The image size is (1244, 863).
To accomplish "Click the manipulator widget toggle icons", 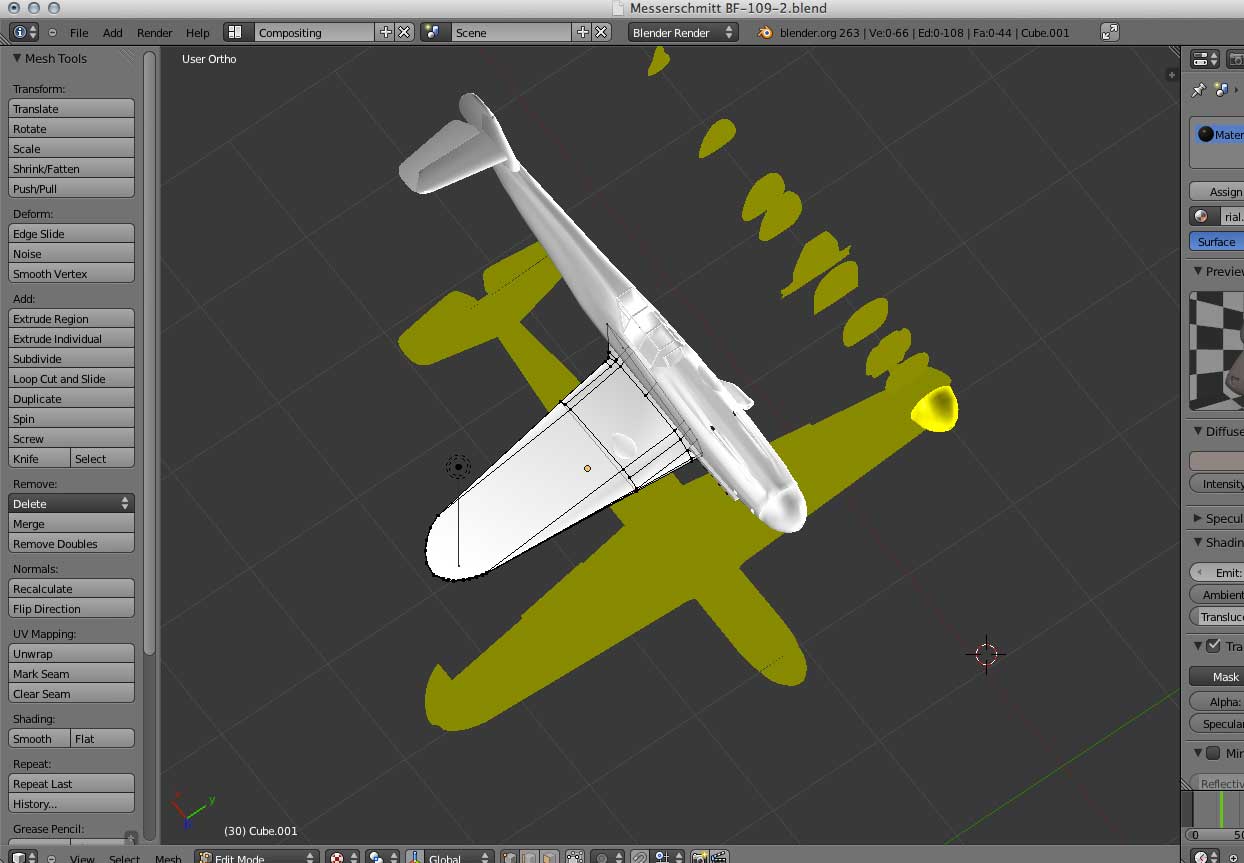I will click(x=530, y=857).
